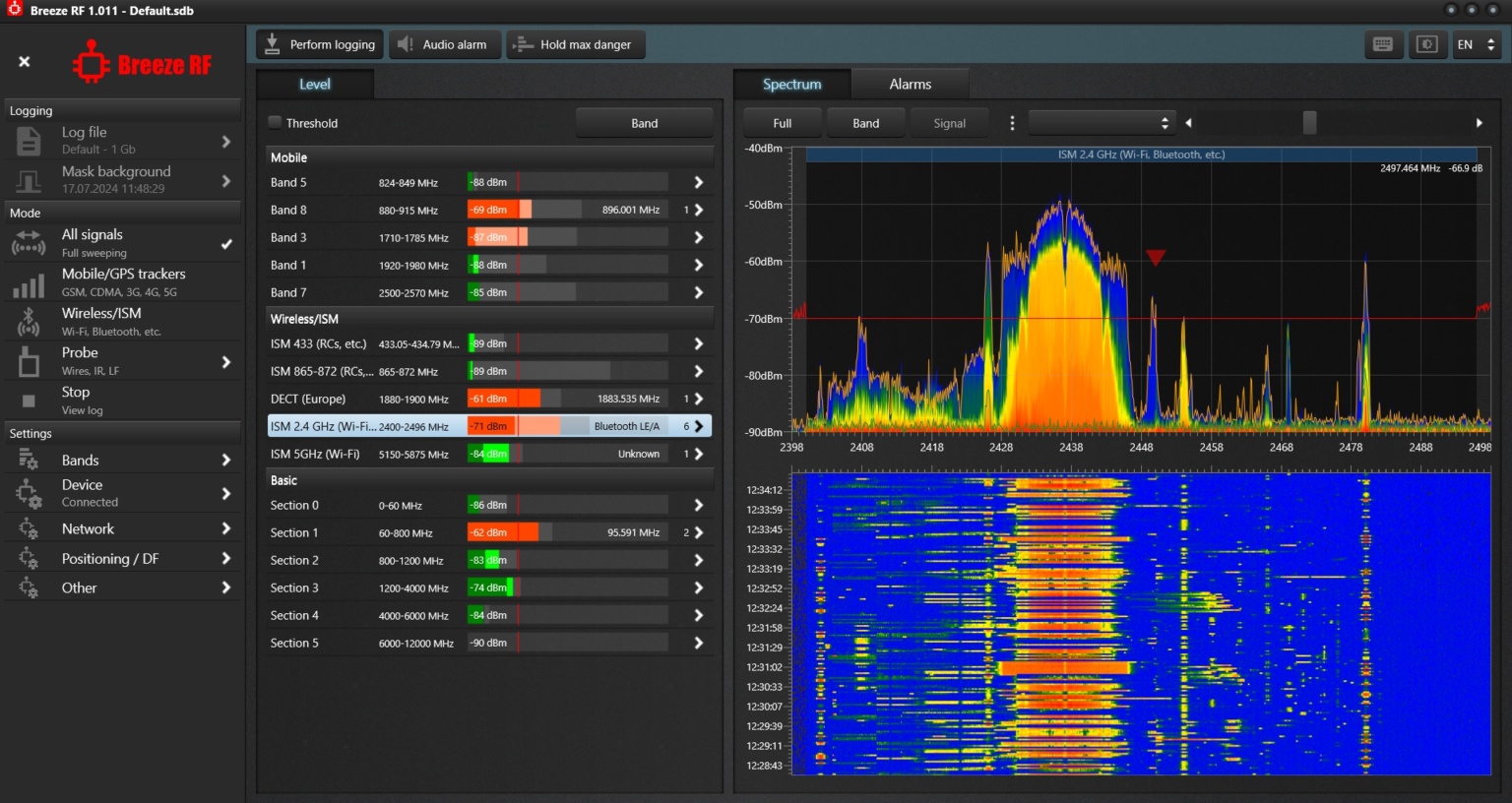Click the Probe mode icon
The image size is (1512, 803).
tap(29, 361)
